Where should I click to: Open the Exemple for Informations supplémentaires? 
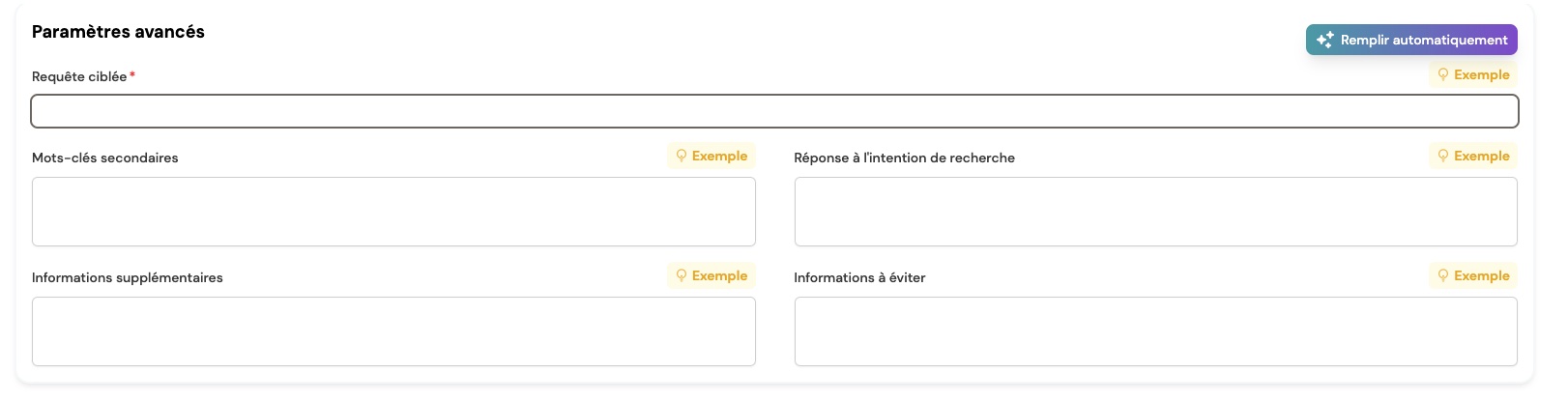point(711,275)
